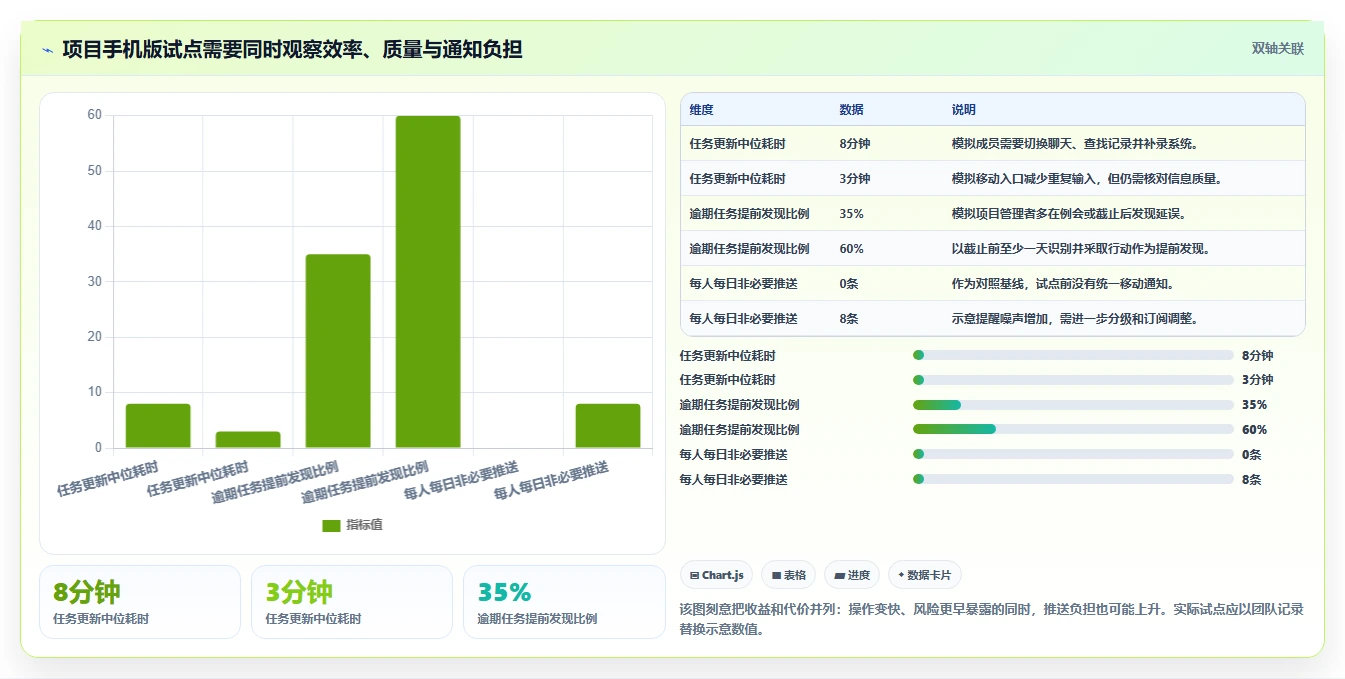Click the footnote paragraph starting 该图刻意把收益

click(x=992, y=619)
